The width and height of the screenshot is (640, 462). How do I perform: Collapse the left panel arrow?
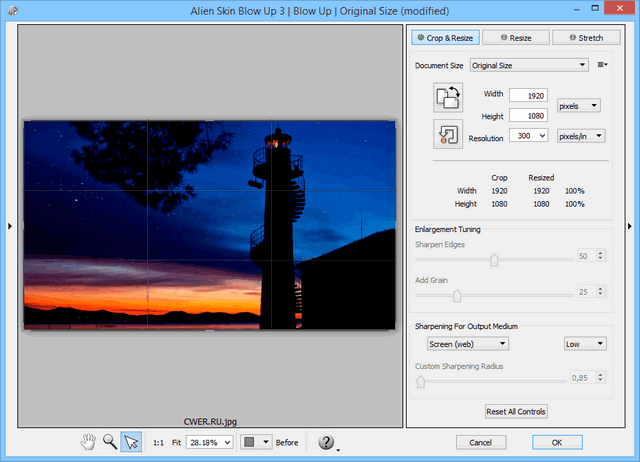click(9, 227)
